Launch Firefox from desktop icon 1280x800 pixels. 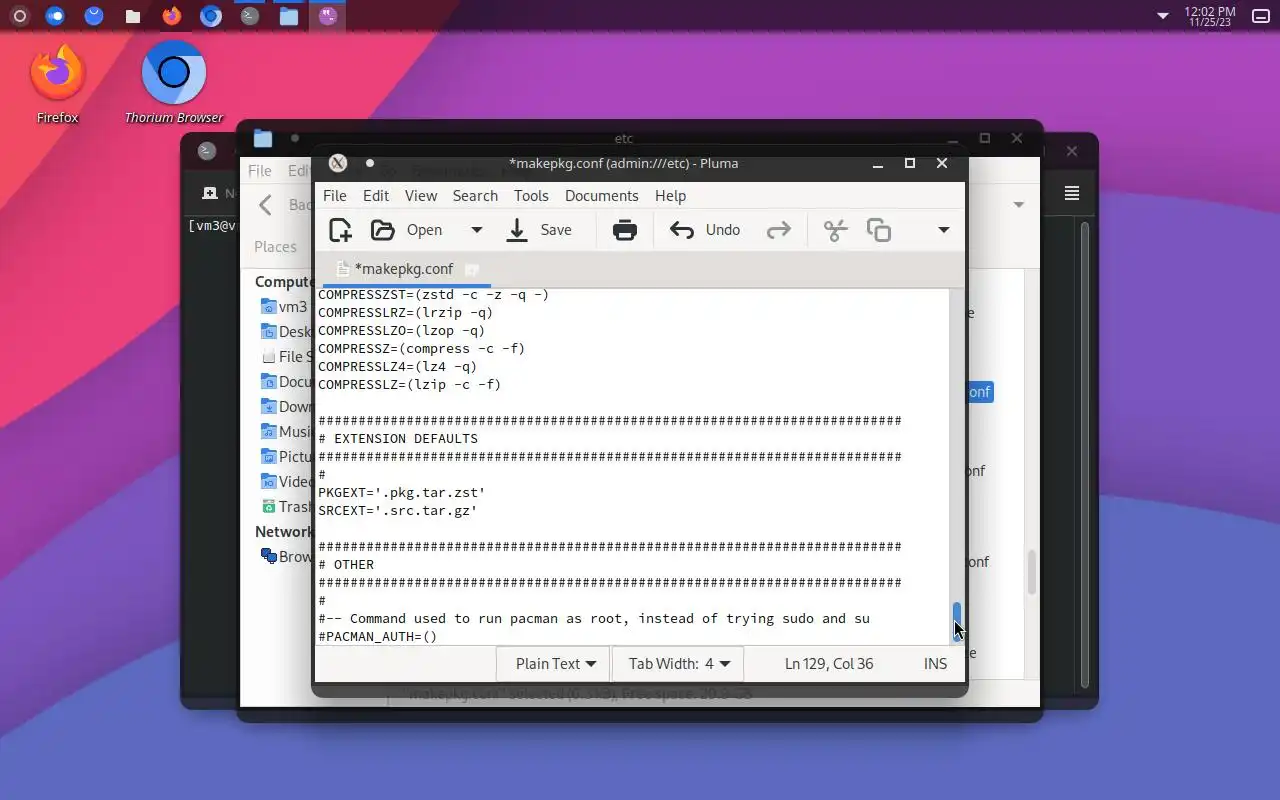coord(57,84)
